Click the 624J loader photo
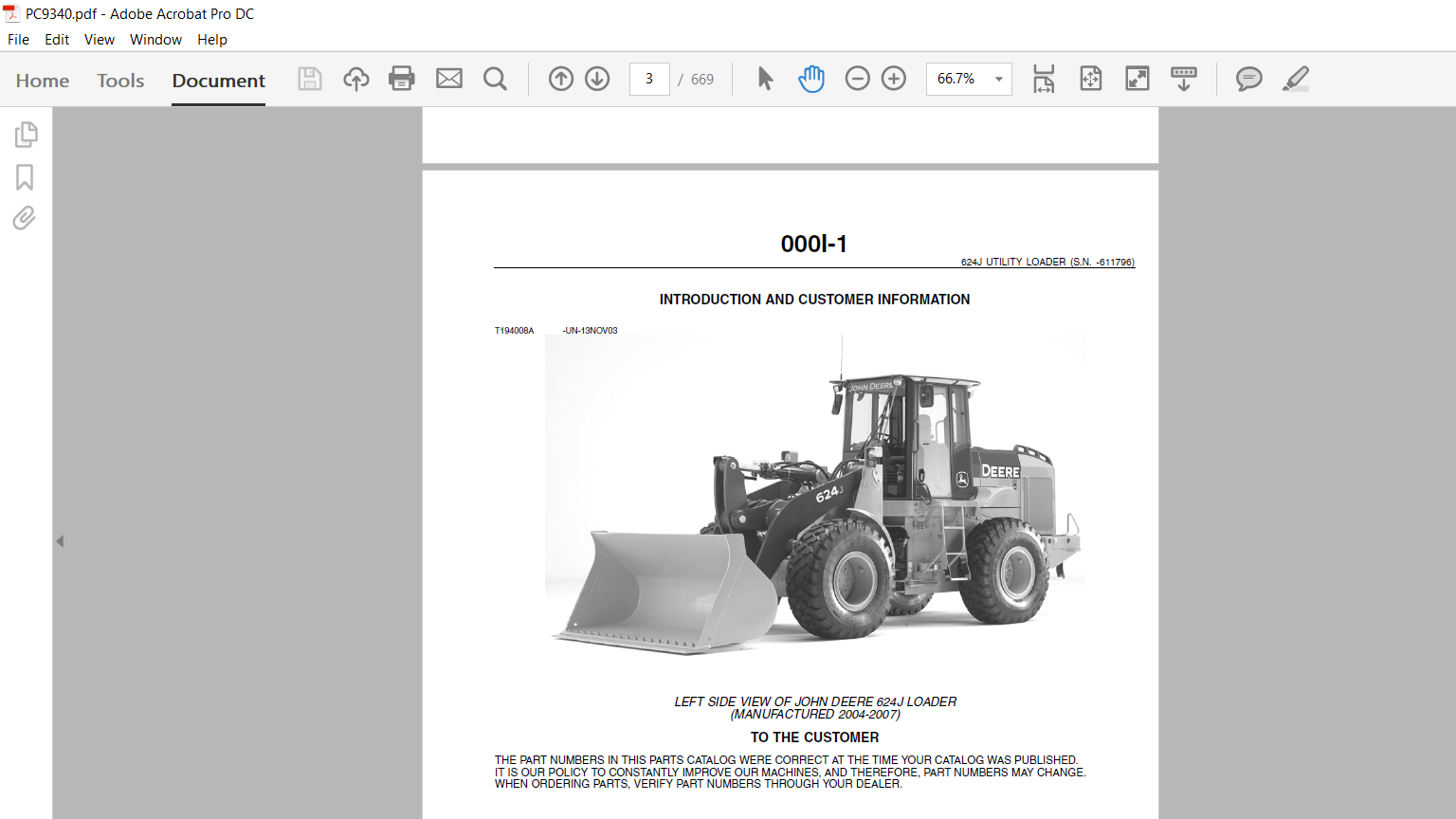 [815, 494]
